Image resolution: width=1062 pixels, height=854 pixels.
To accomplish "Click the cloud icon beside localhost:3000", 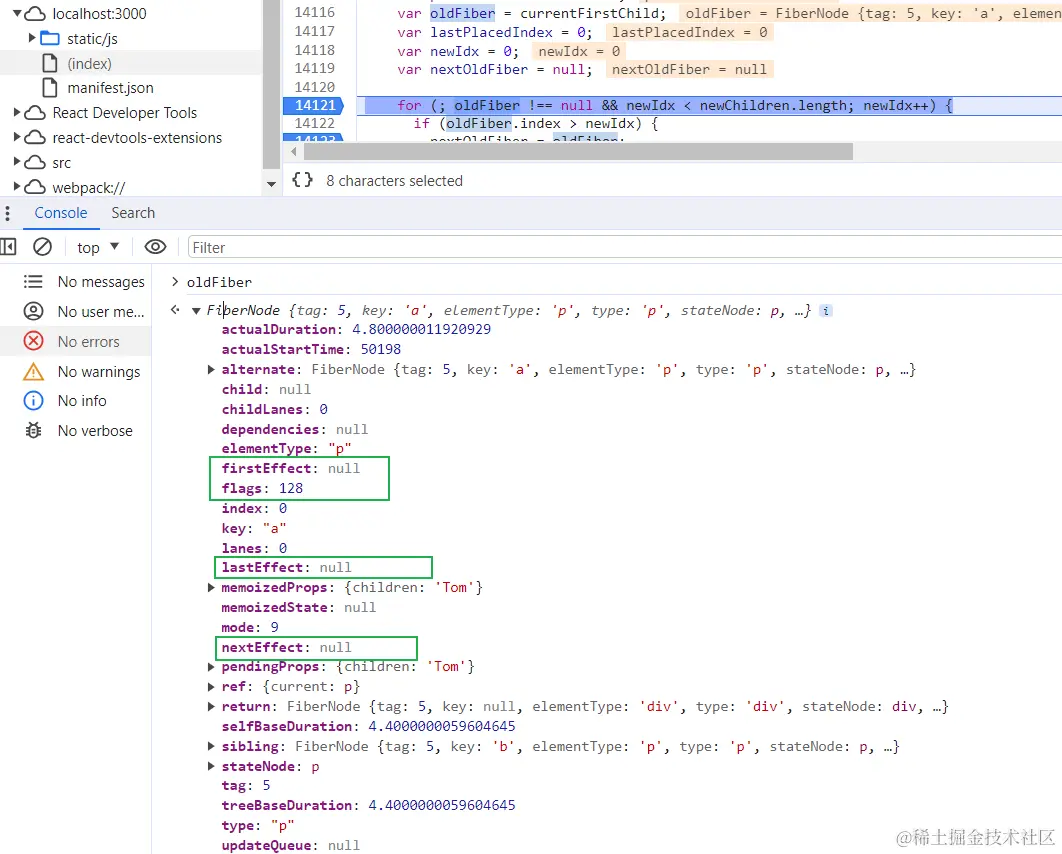I will [x=35, y=13].
